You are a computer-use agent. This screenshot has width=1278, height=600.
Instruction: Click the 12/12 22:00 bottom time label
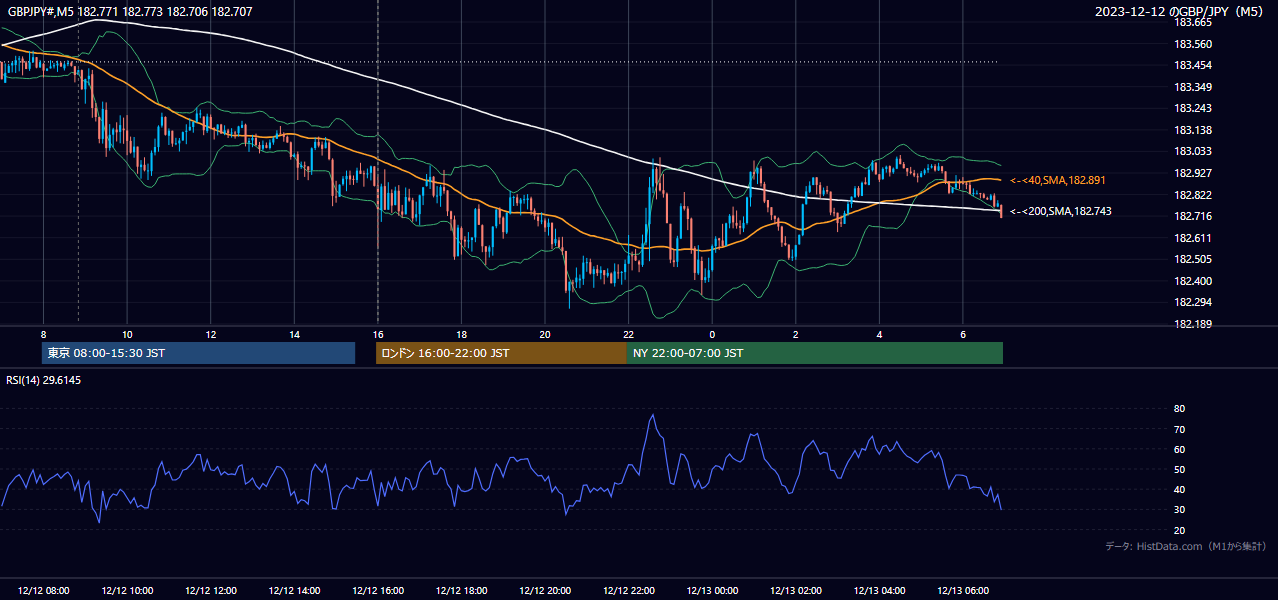click(x=629, y=591)
